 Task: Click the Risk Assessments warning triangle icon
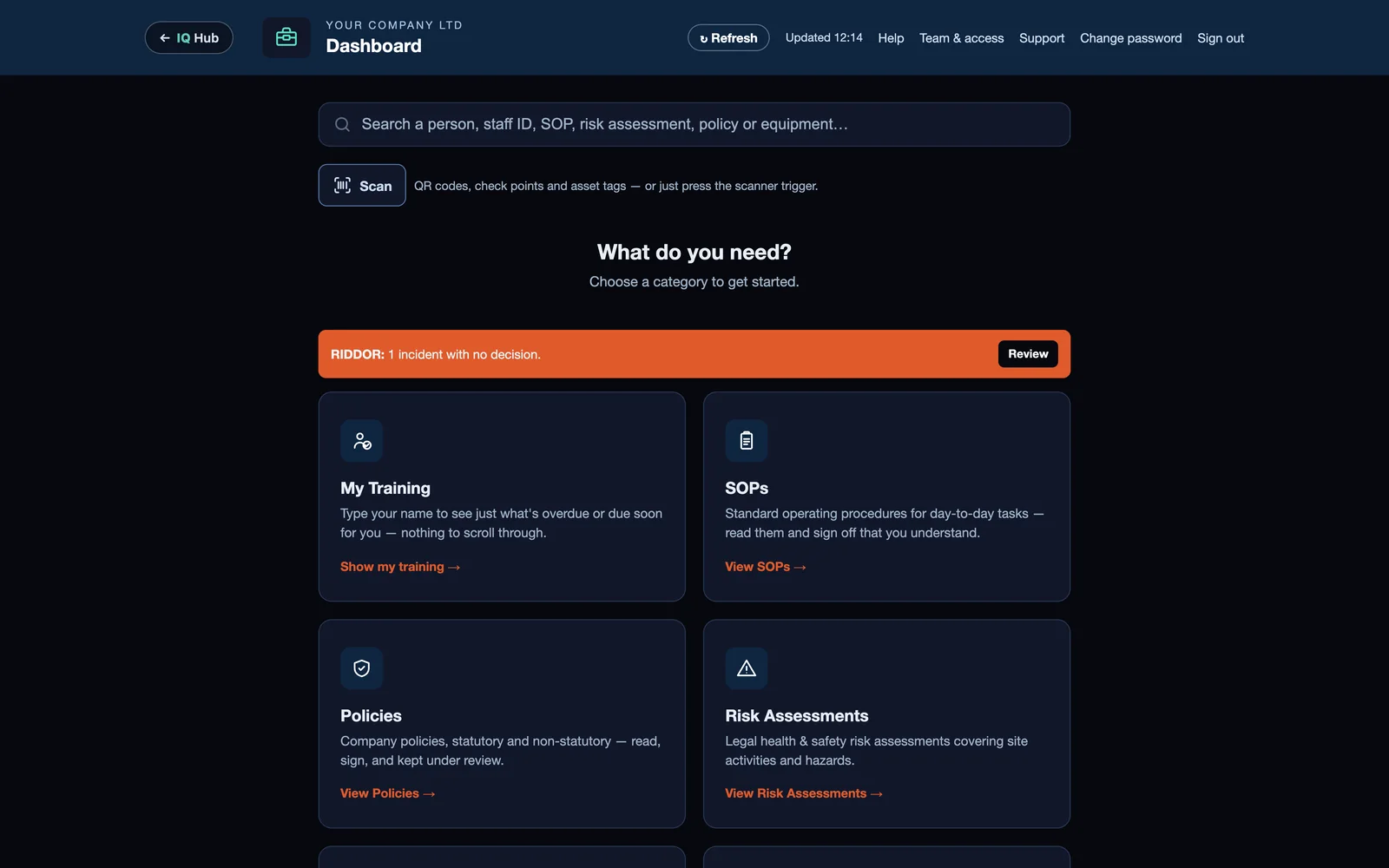pos(747,668)
